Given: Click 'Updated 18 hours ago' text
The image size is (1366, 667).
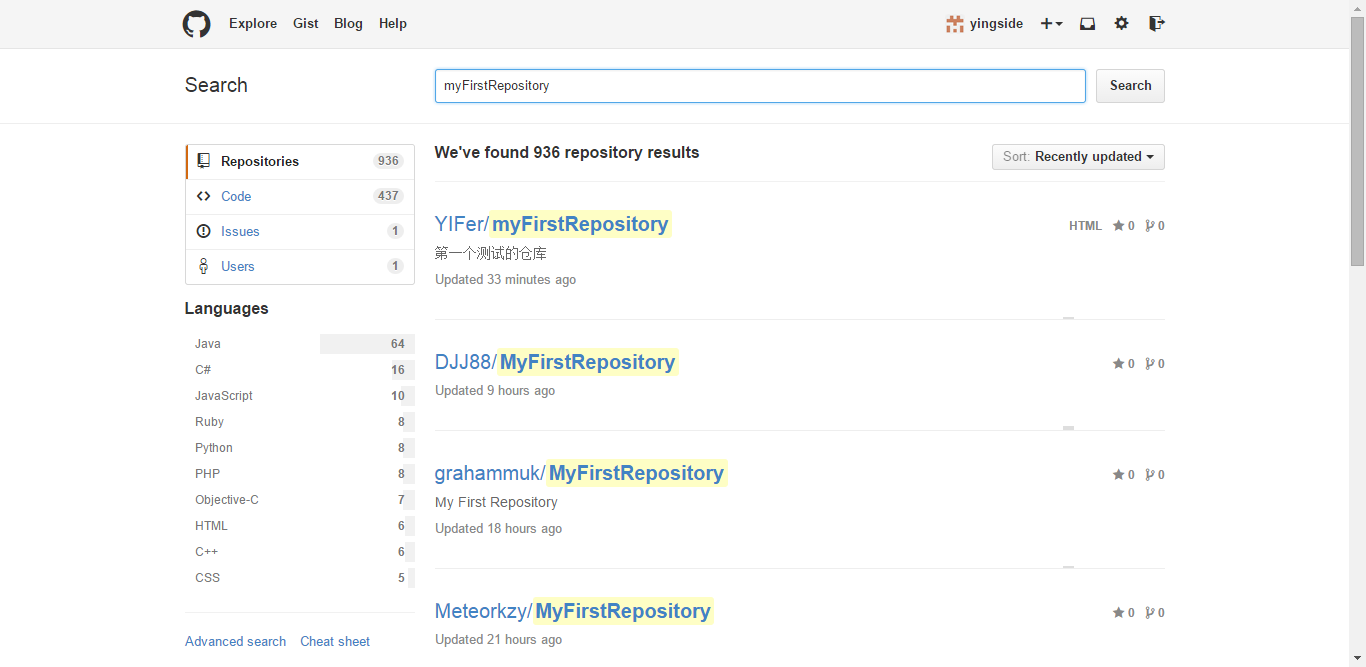Looking at the screenshot, I should [498, 529].
